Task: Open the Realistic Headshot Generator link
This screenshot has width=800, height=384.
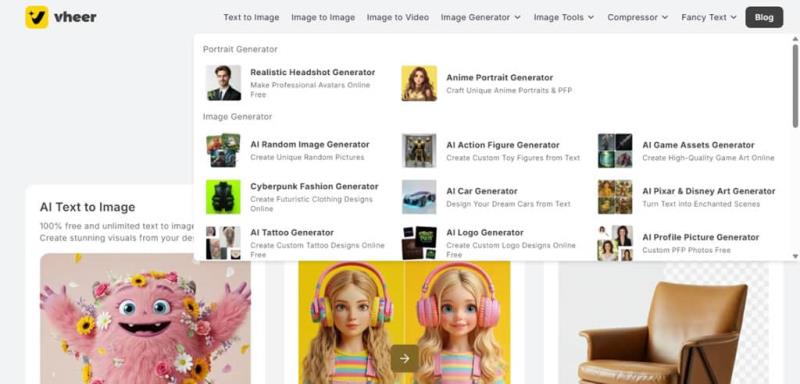Action: coord(312,72)
